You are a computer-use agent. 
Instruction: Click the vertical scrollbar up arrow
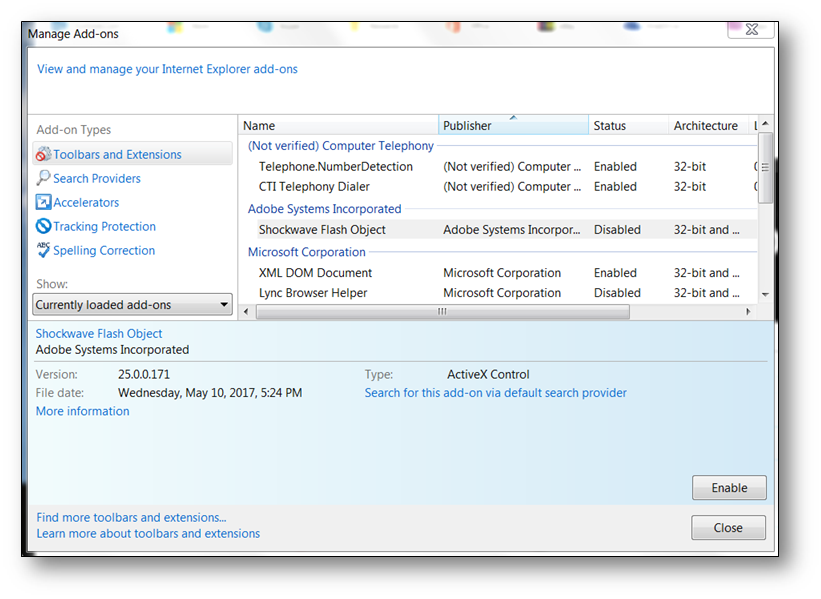765,124
